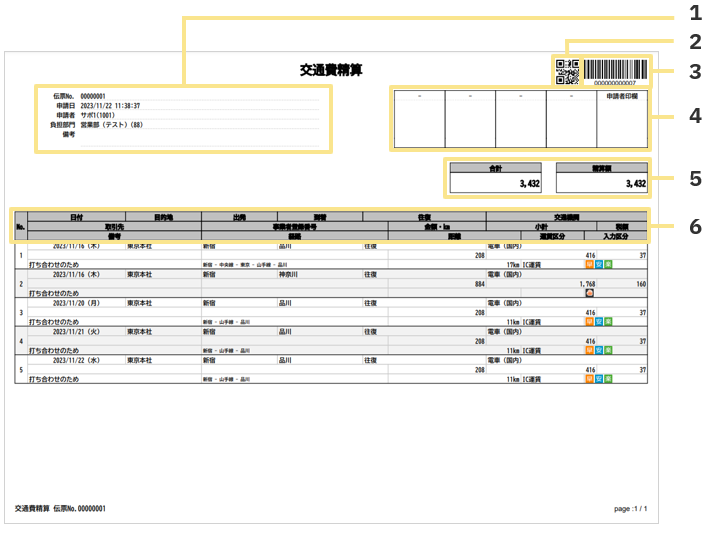Click the page :1 / 1 footer indicator
The height and width of the screenshot is (537, 711).
pos(630,509)
